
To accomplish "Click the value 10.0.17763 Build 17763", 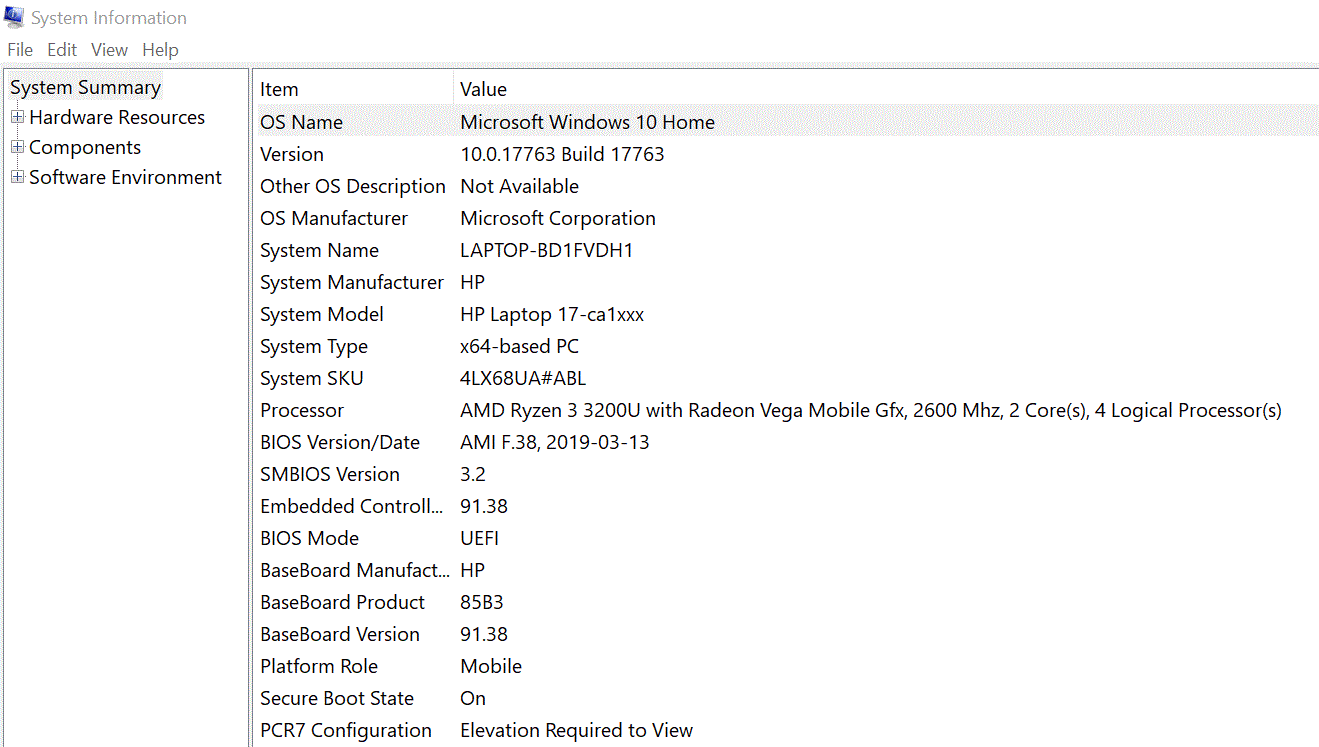I will 562,154.
